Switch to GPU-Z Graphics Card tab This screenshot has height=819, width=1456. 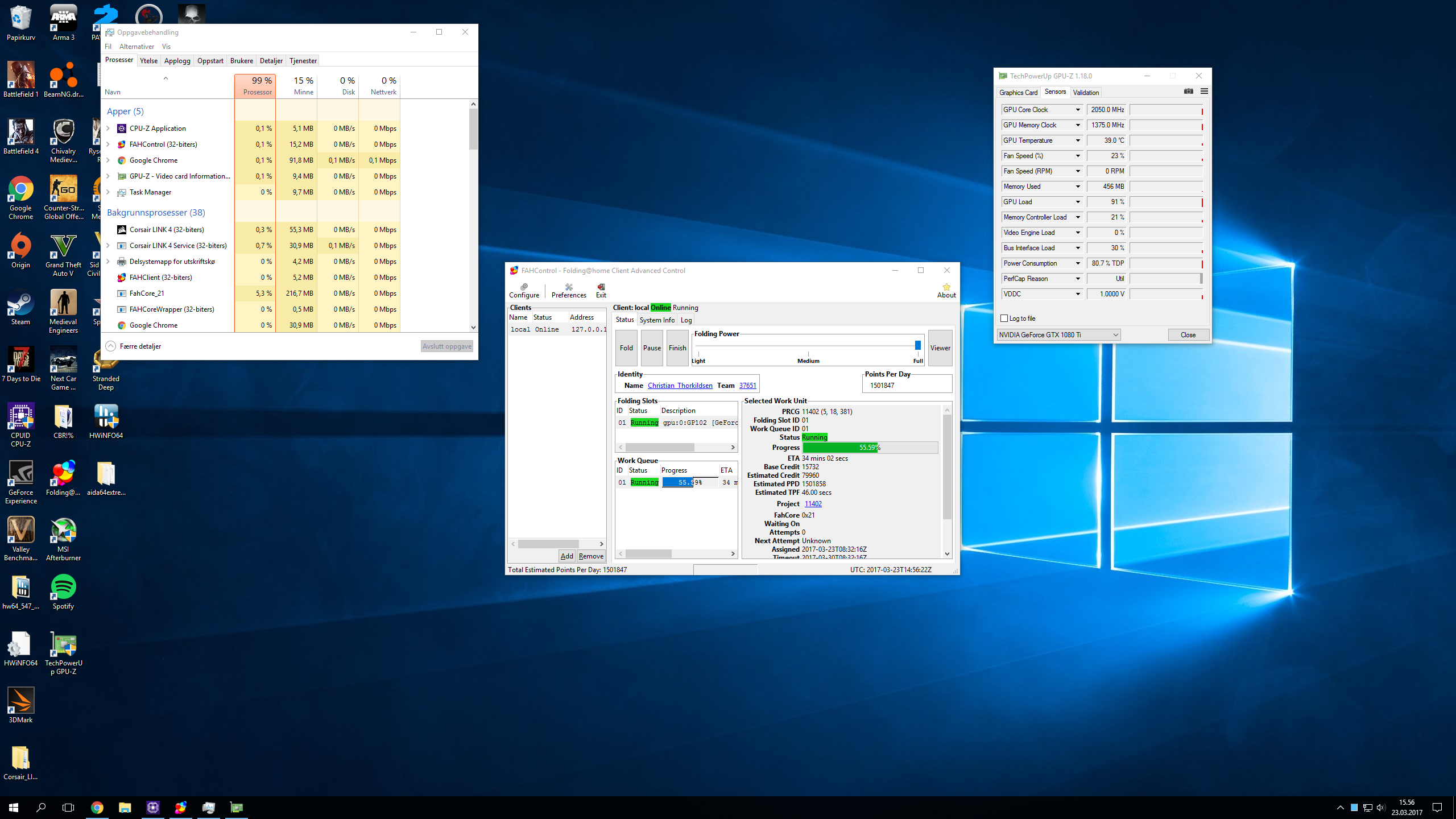[x=1018, y=92]
